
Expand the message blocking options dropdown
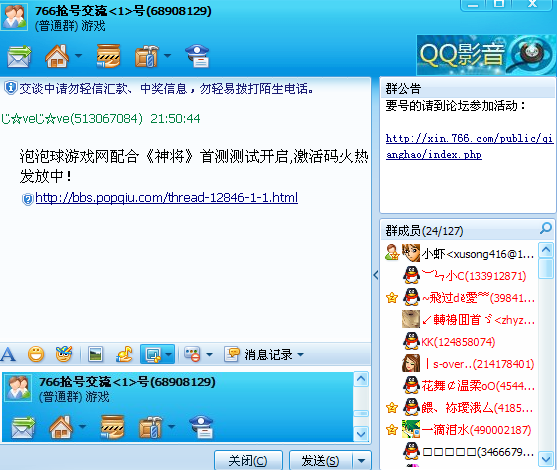tap(209, 355)
